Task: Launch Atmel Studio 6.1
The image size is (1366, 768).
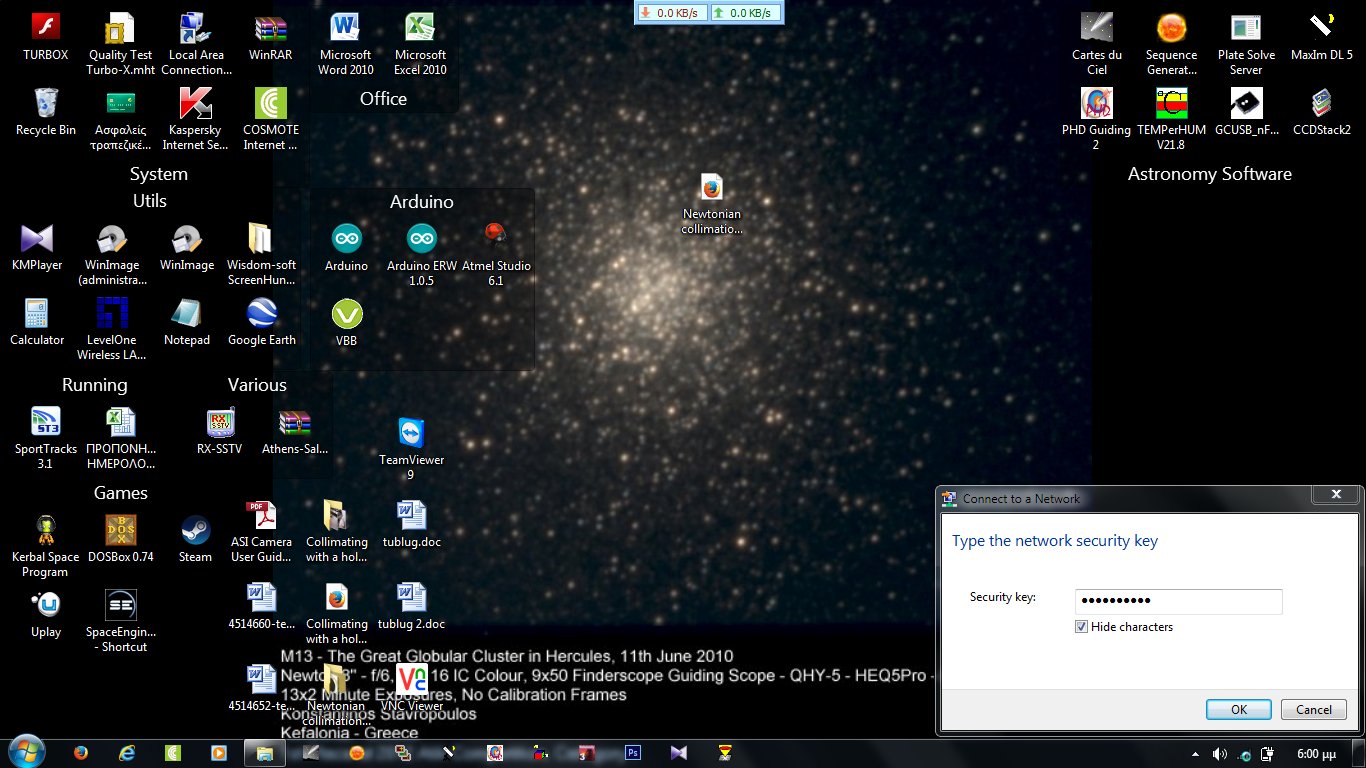Action: click(496, 255)
